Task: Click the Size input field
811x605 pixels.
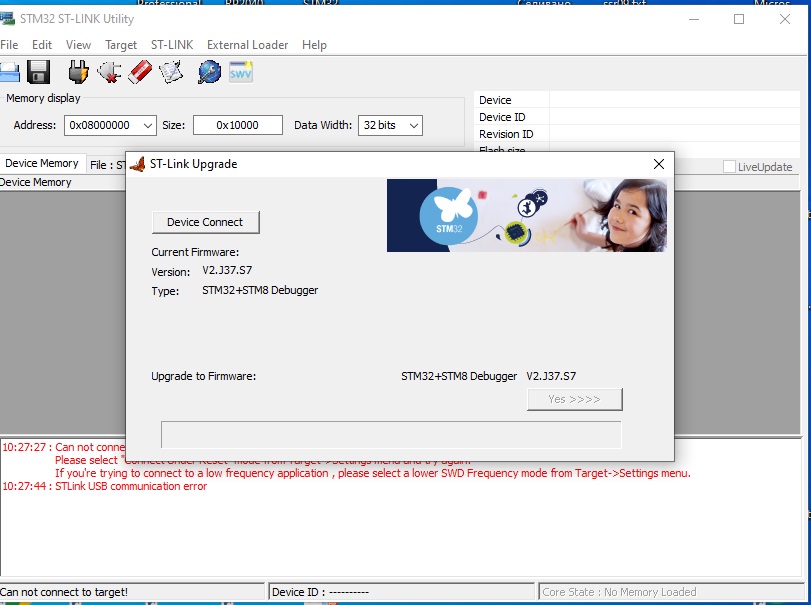Action: (x=237, y=125)
